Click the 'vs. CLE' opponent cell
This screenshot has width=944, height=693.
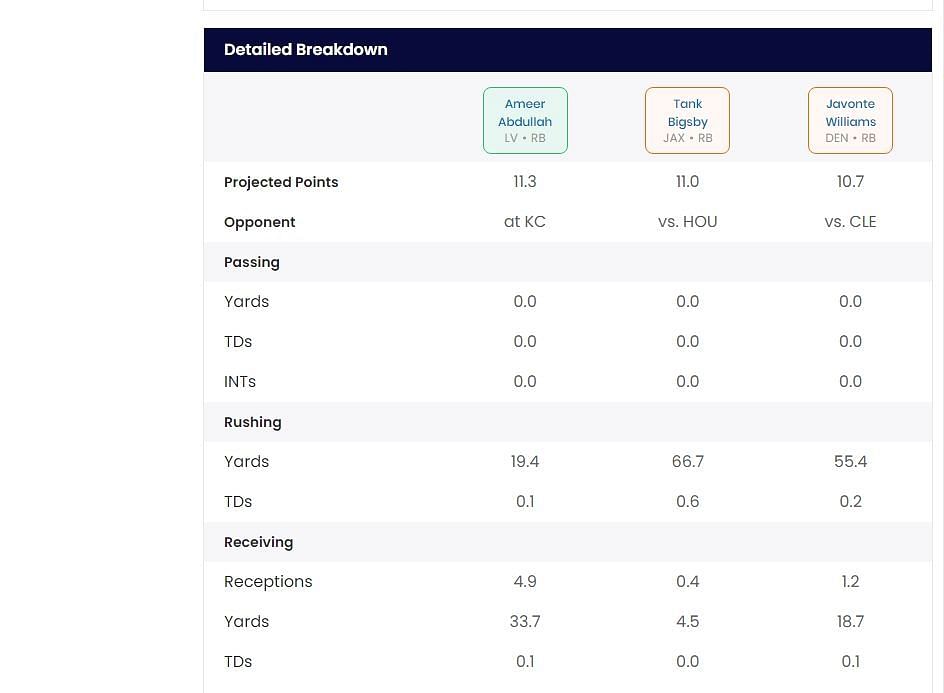[850, 222]
